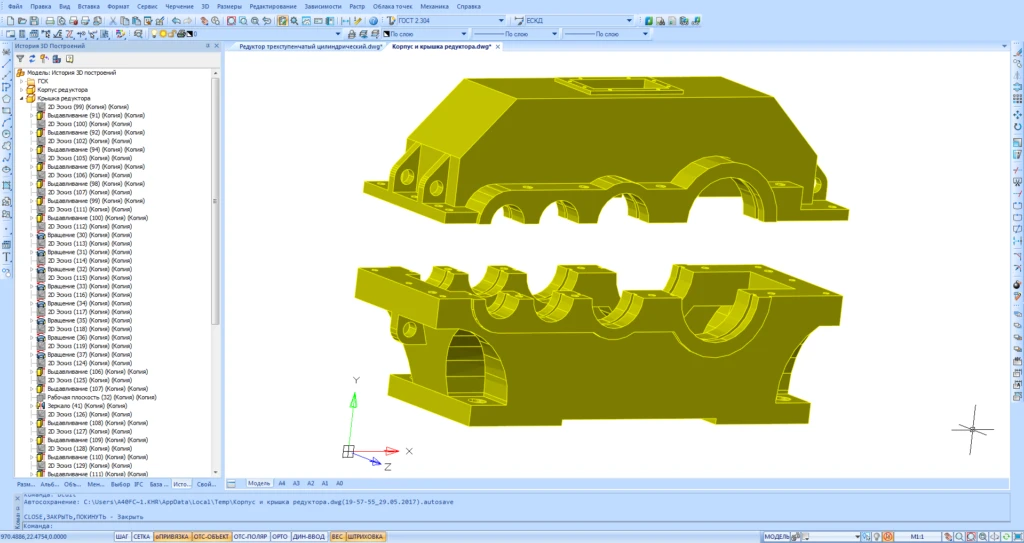Click the Undo arrow icon
Screen dimensions: 1024x543
pyautogui.click(x=176, y=20)
